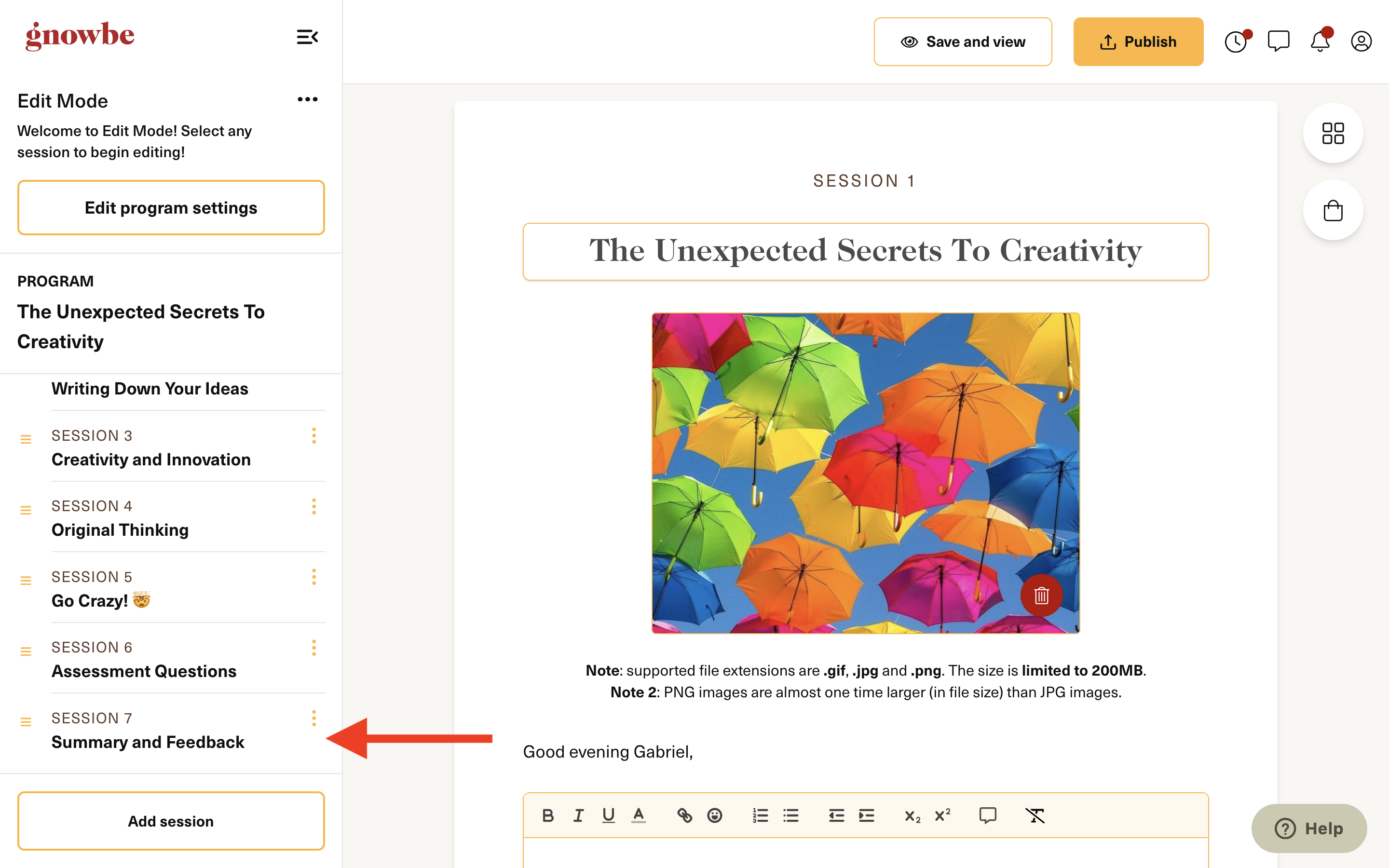Screen dimensions: 1389x868
Task: Grab the Session 5 reorder handle
Action: pos(26,581)
